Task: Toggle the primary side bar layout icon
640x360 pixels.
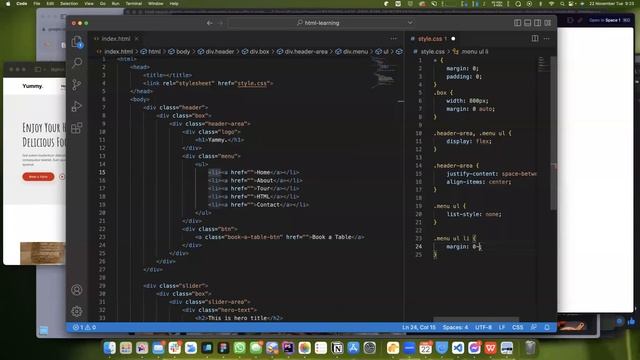Action: [x=518, y=23]
